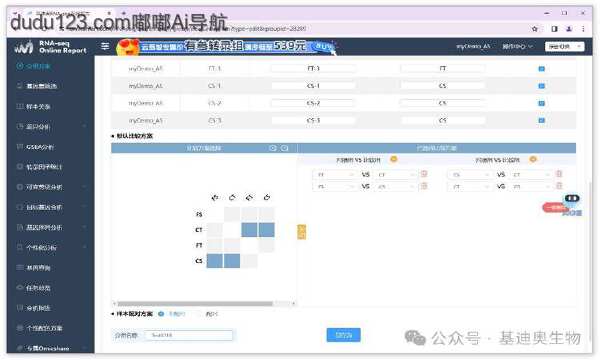Toggle the checkbox for sample CS-1

pyautogui.click(x=541, y=86)
